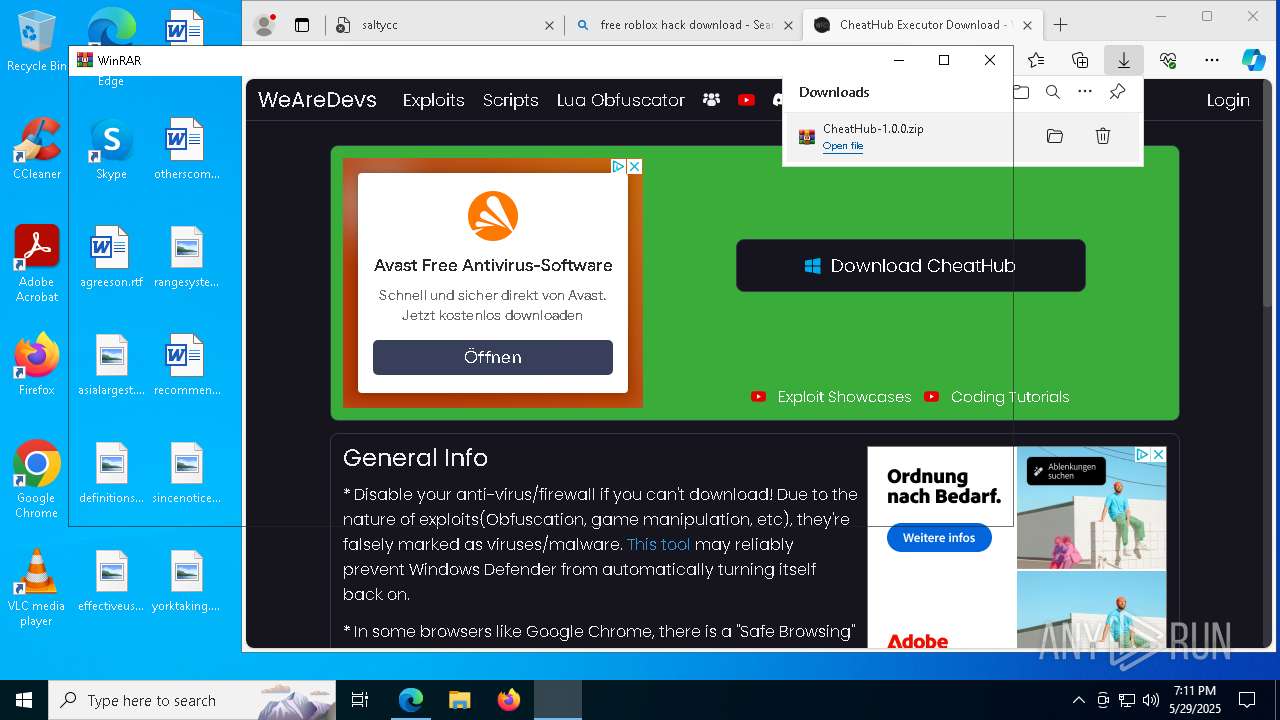The width and height of the screenshot is (1280, 720).
Task: Click the CheatHub-1.0.0.zip file name
Action: click(x=873, y=129)
